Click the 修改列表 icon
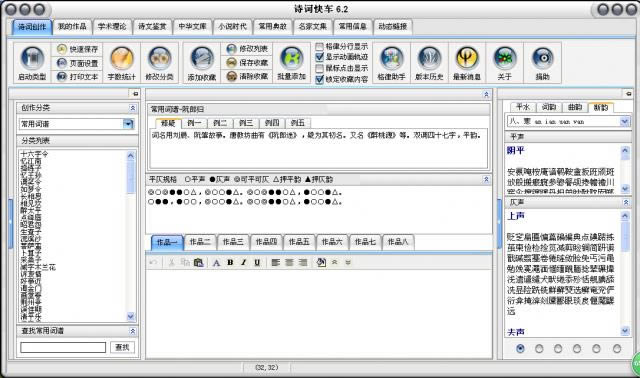Image resolution: width=640 pixels, height=378 pixels. [x=231, y=49]
